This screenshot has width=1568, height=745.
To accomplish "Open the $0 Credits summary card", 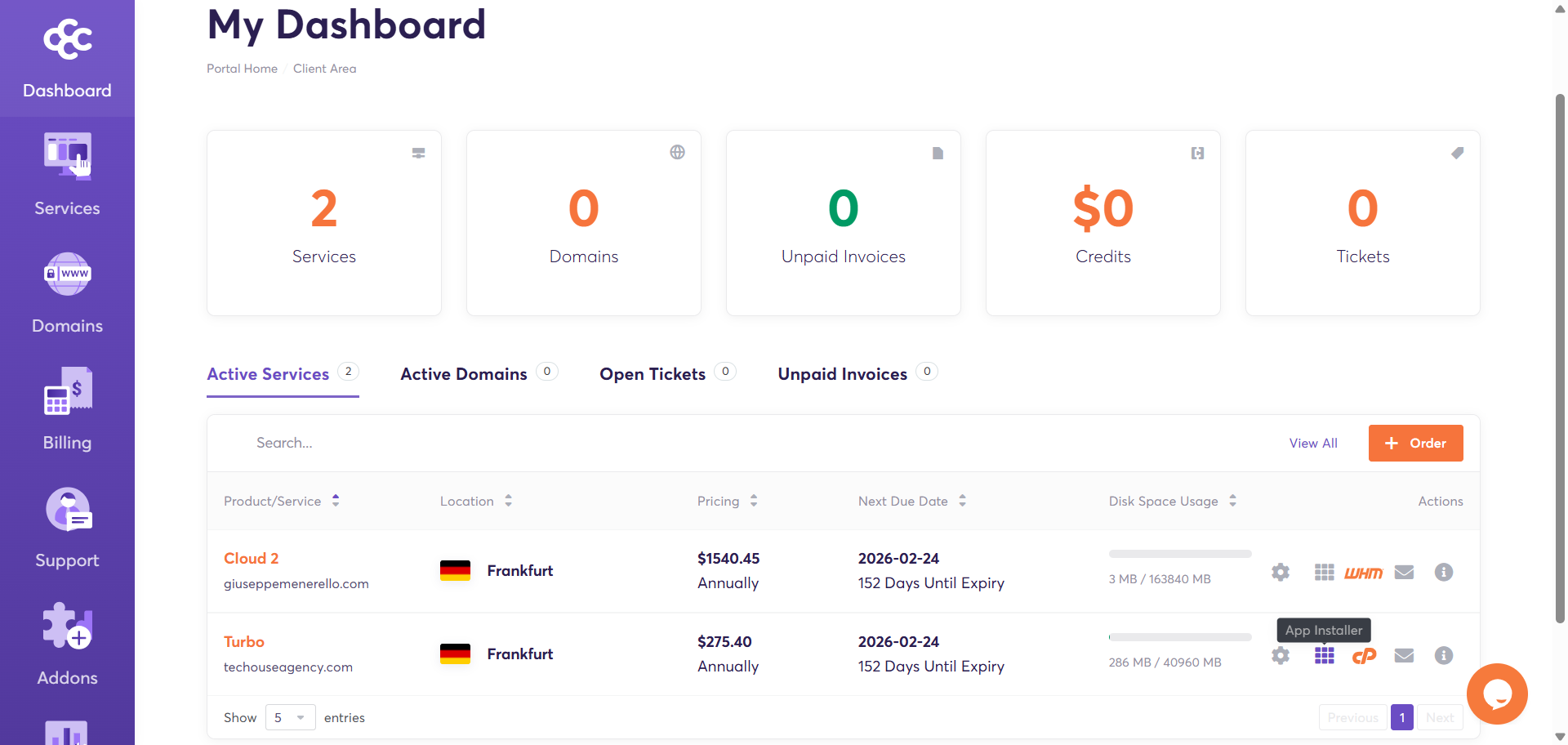I will point(1103,223).
